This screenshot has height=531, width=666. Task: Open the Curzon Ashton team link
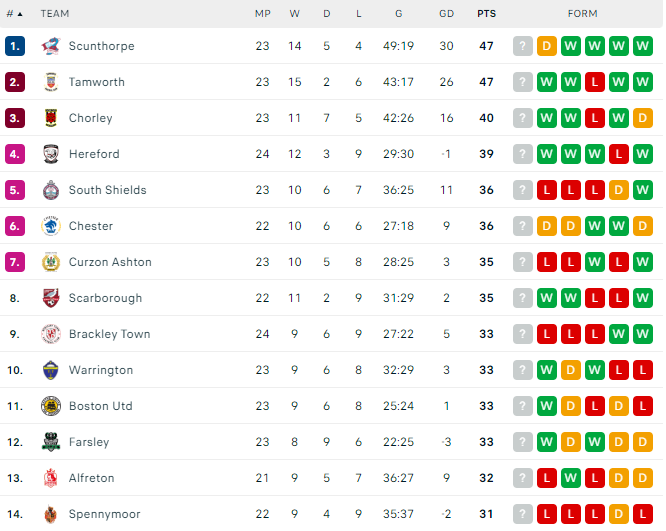(110, 262)
